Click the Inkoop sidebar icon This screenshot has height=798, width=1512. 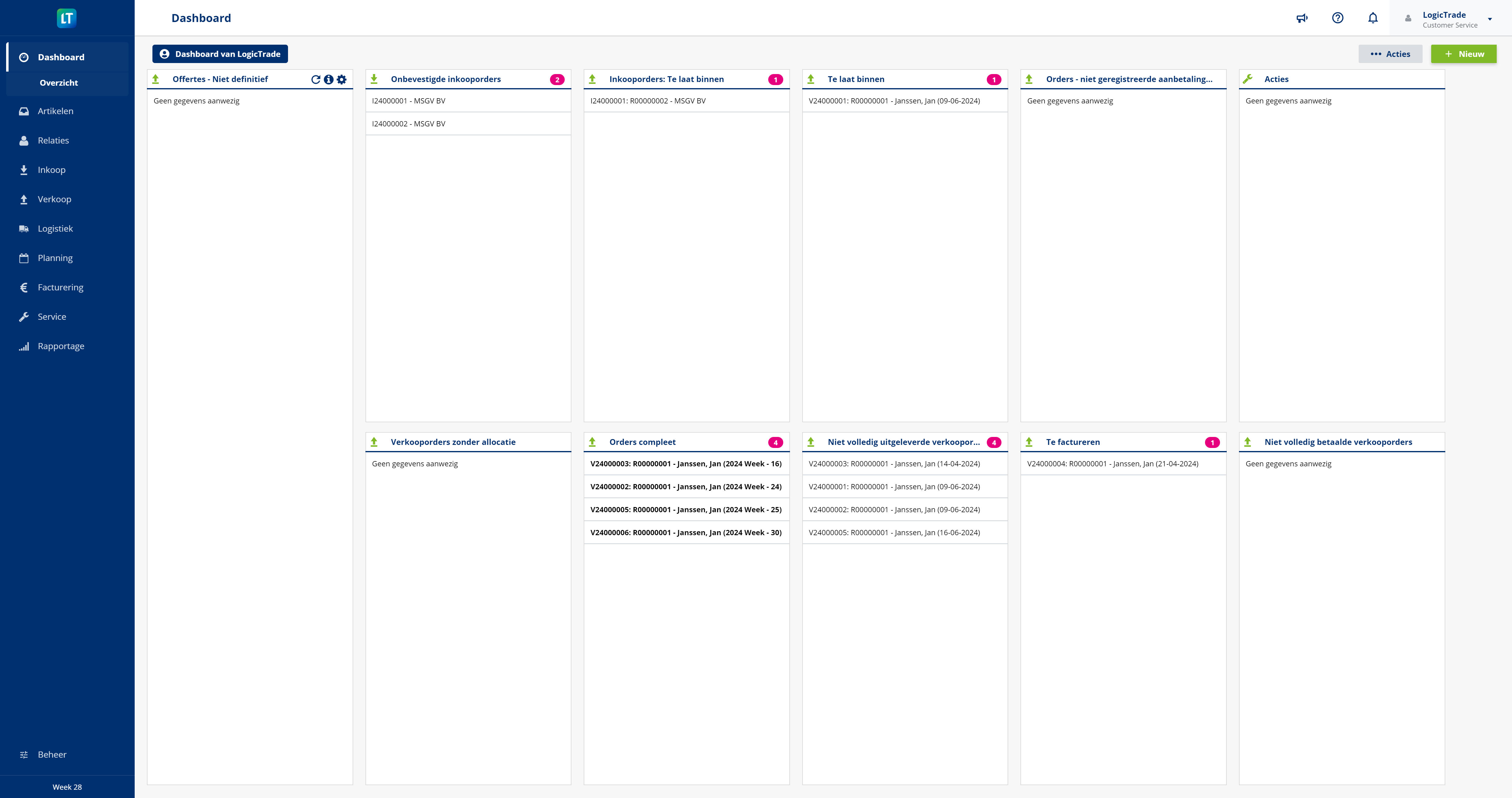(x=24, y=169)
